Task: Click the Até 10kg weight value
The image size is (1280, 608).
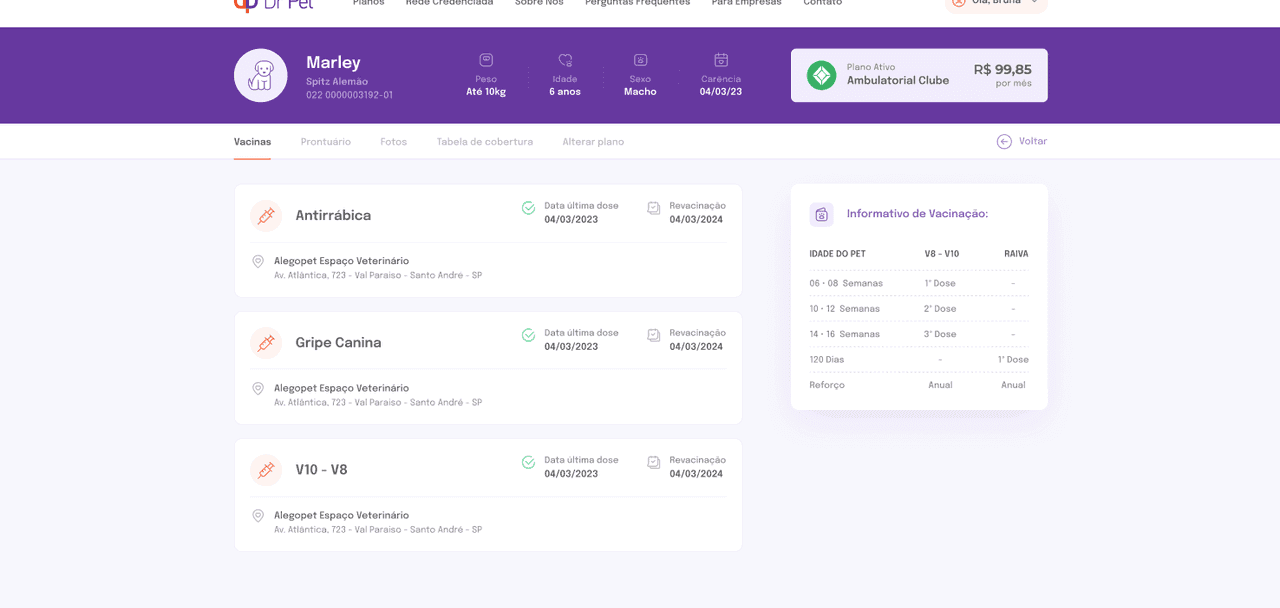Action: click(x=486, y=92)
